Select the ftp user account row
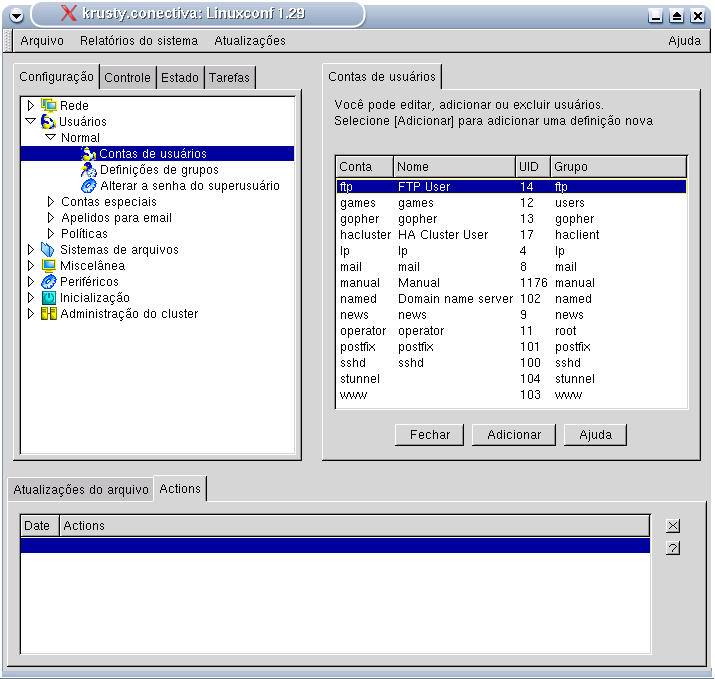Image resolution: width=715 pixels, height=679 pixels. pos(511,187)
